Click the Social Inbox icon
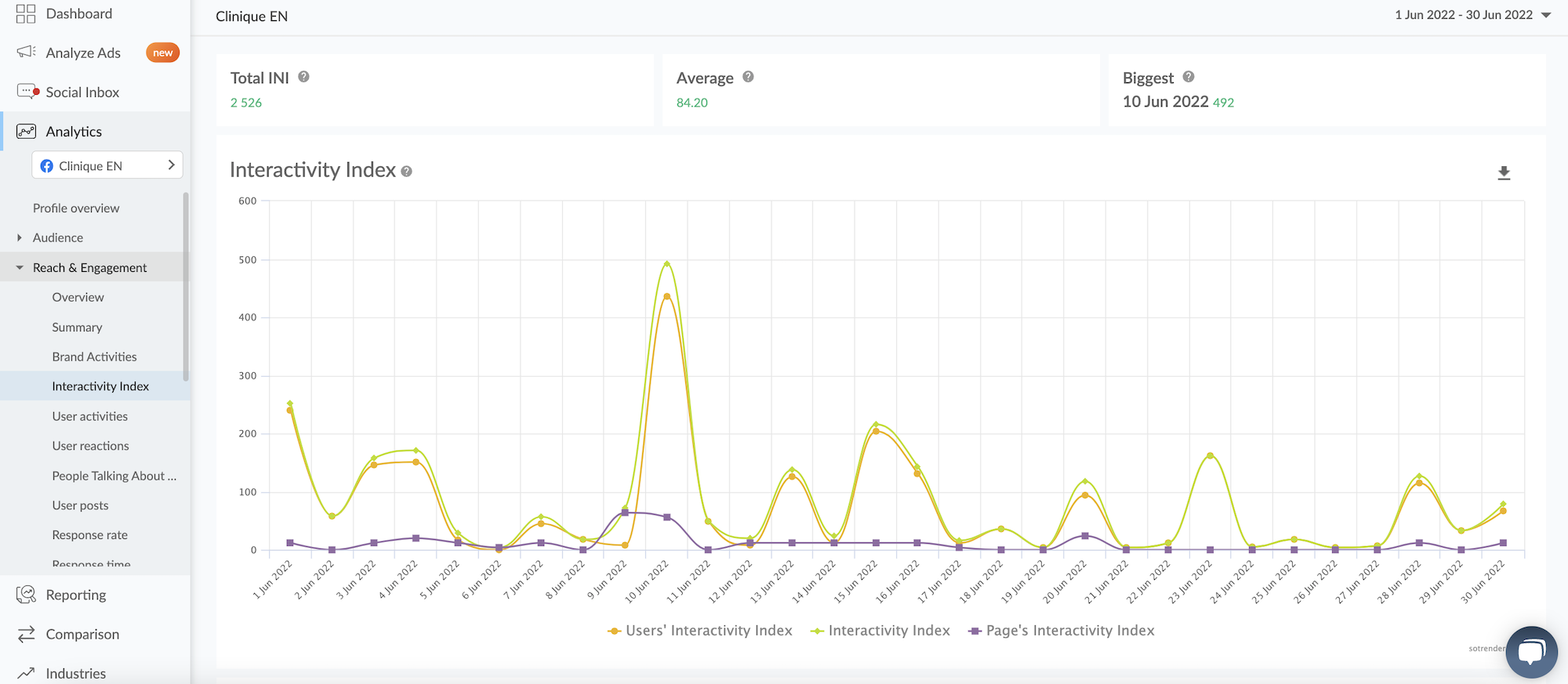Image resolution: width=1568 pixels, height=684 pixels. 27,92
